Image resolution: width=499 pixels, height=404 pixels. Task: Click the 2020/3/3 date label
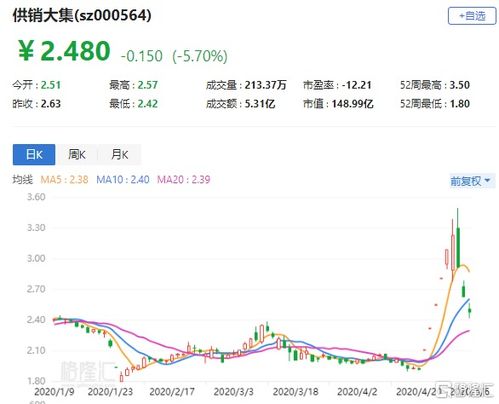pos(233,392)
